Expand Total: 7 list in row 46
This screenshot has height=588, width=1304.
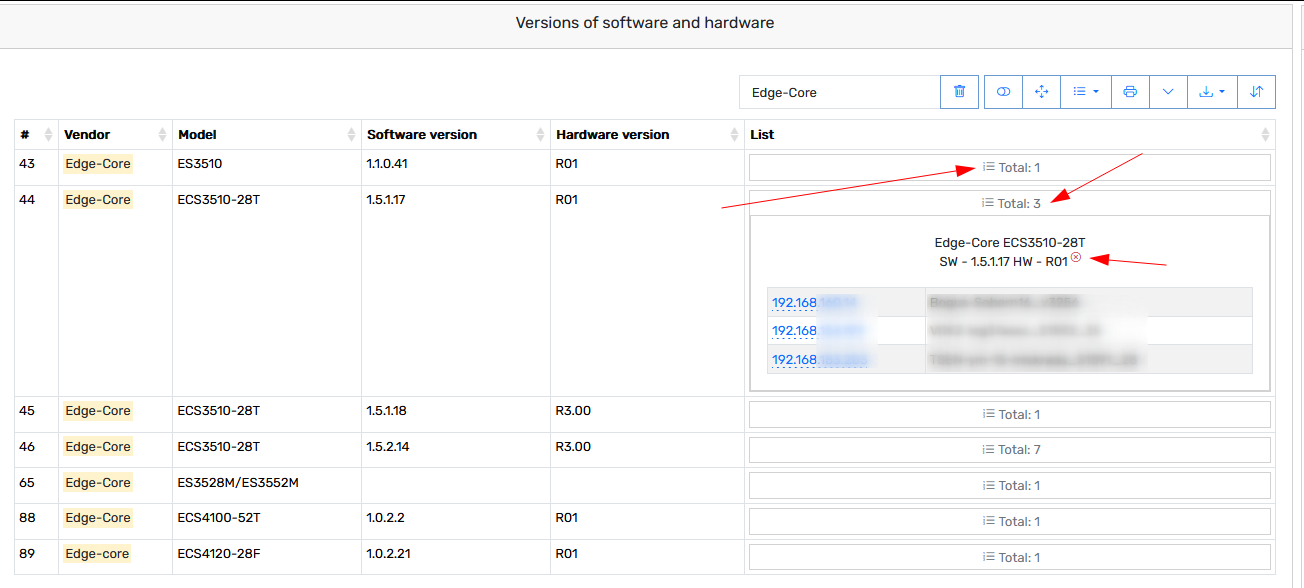(1010, 450)
